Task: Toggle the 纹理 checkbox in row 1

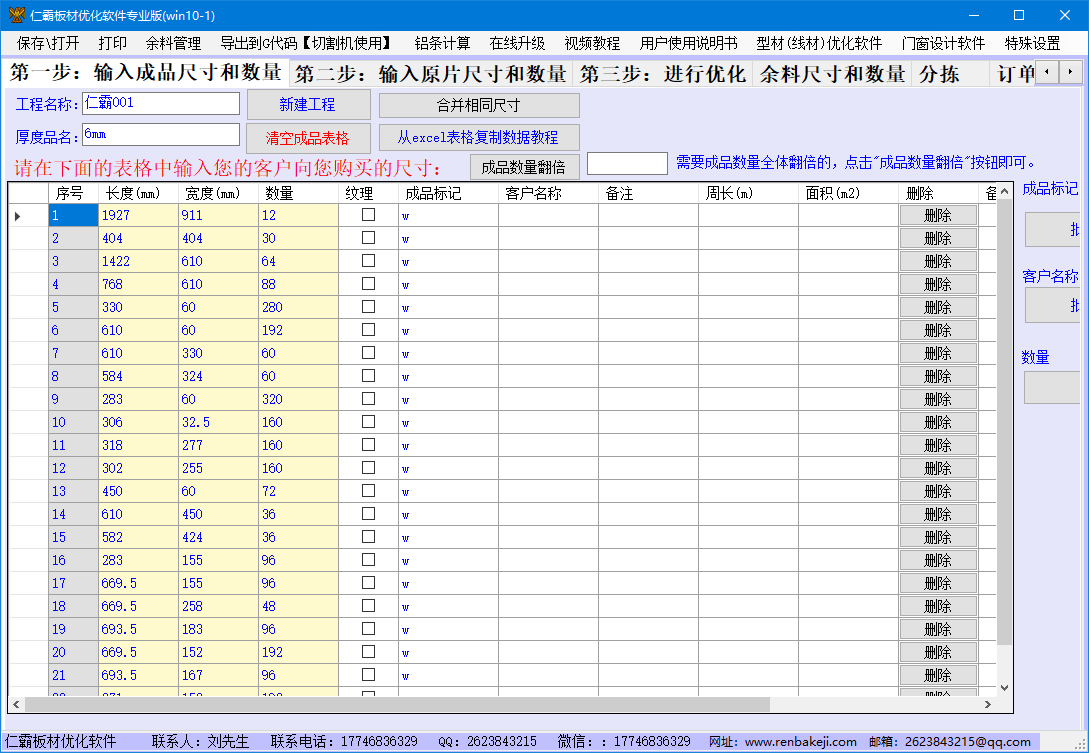Action: [368, 215]
